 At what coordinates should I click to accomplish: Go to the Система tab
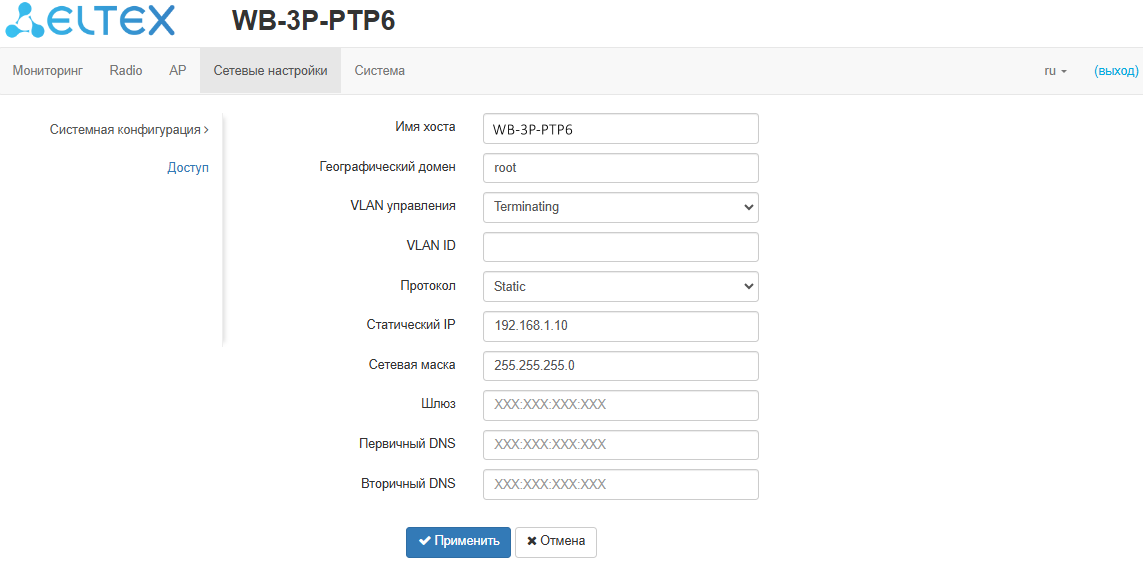[x=379, y=71]
